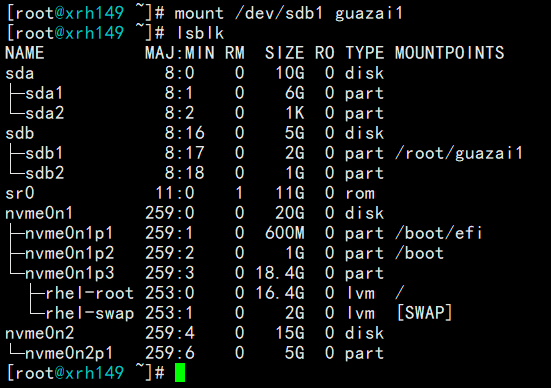Click the '259:6' device number
Screen dimensions: 551x388
tap(170, 353)
